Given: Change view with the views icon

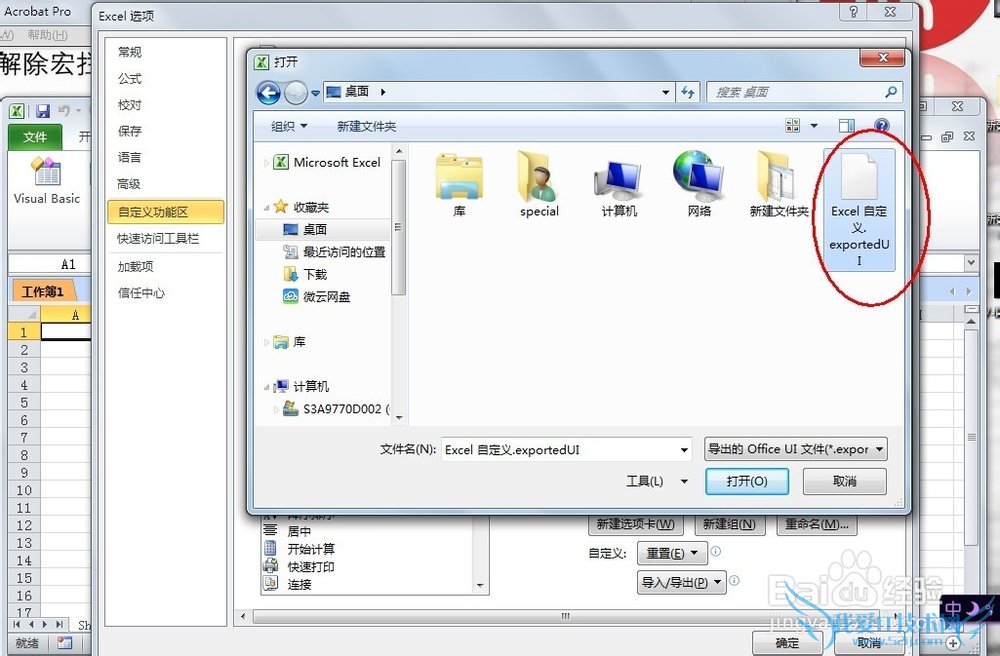Looking at the screenshot, I should click(793, 126).
